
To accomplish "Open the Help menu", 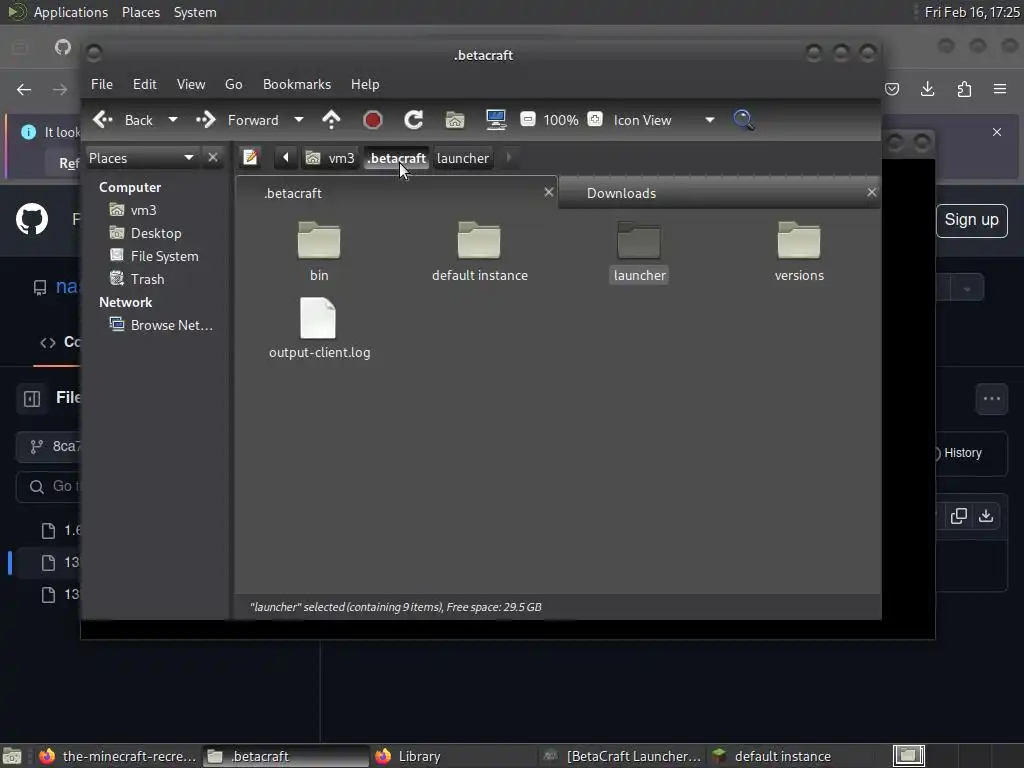I will (x=364, y=84).
